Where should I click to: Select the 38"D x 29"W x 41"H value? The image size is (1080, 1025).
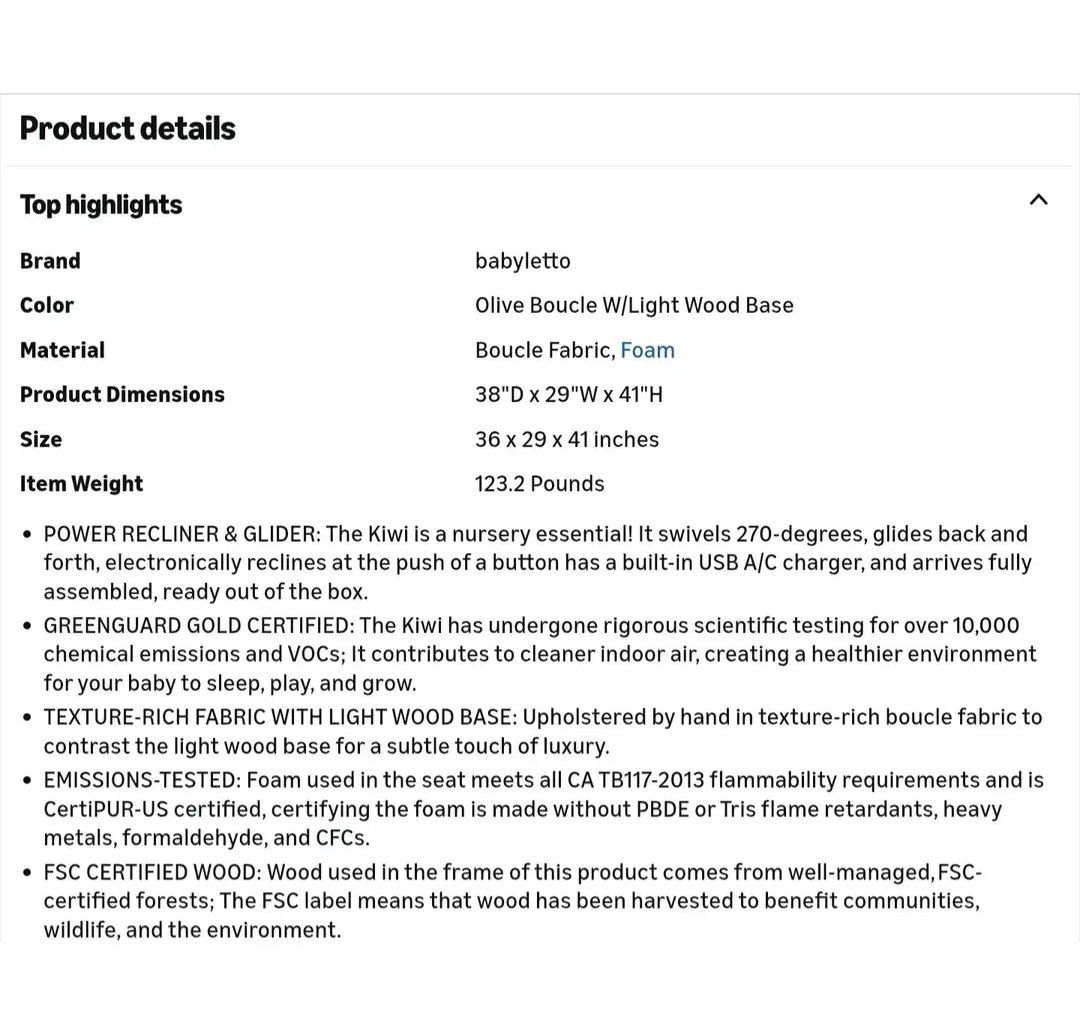(568, 394)
